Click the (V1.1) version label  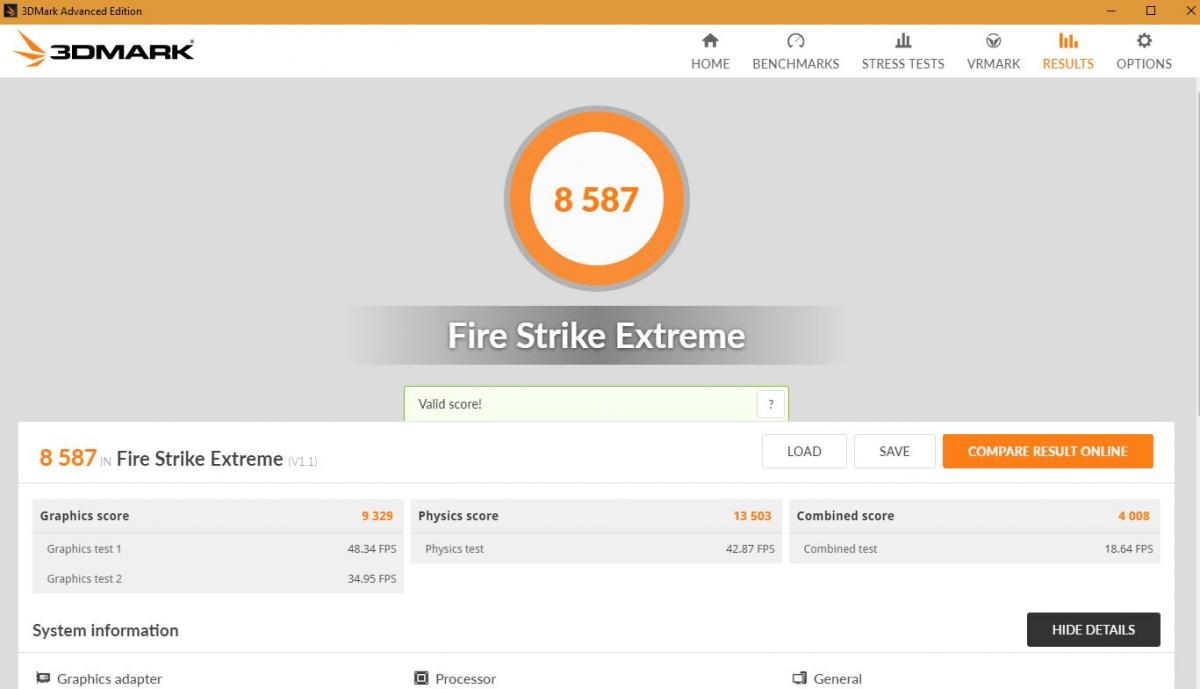(x=303, y=461)
